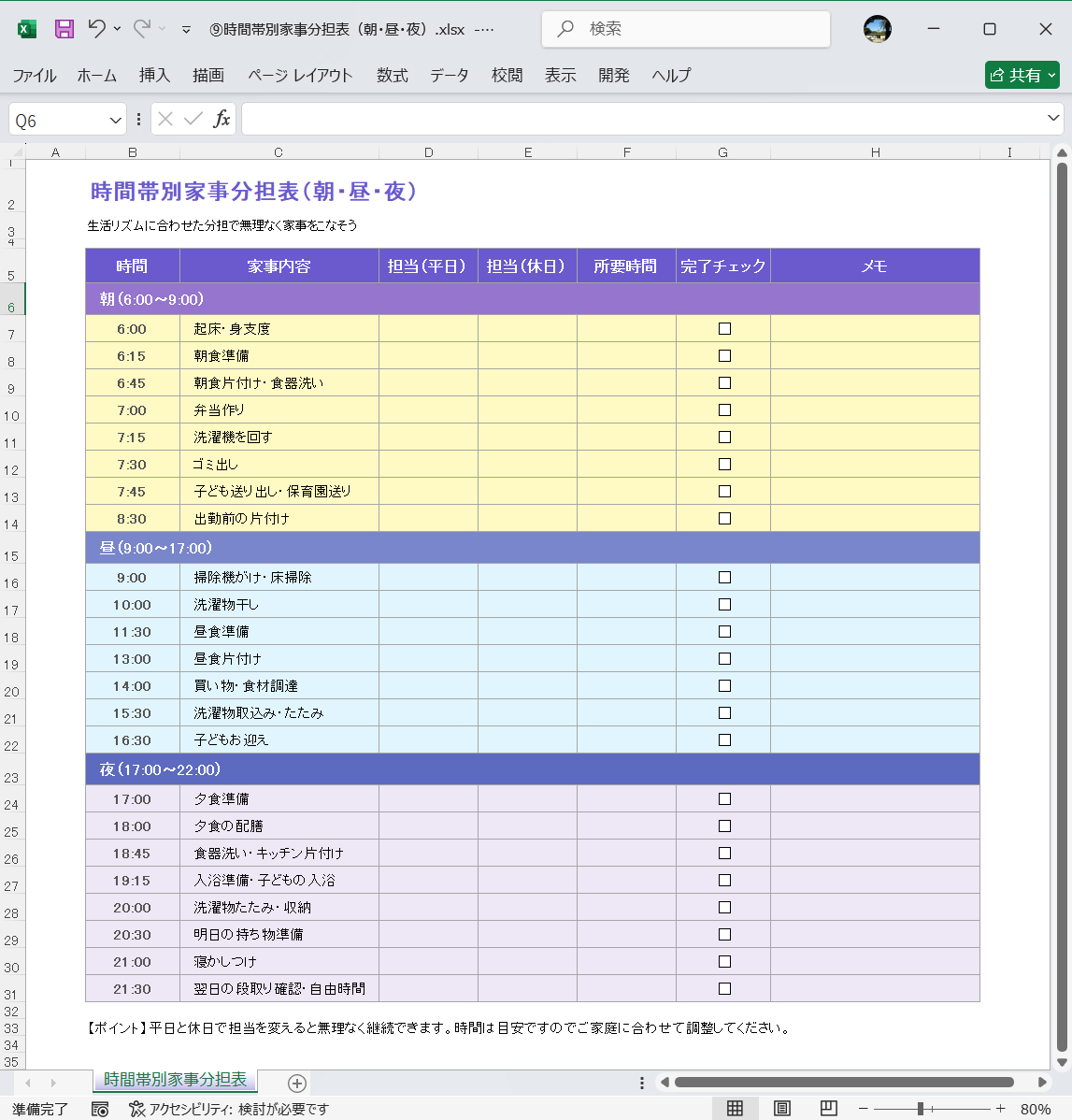Click the vertical scrollbar thumb
This screenshot has width=1072, height=1120.
(1062, 607)
